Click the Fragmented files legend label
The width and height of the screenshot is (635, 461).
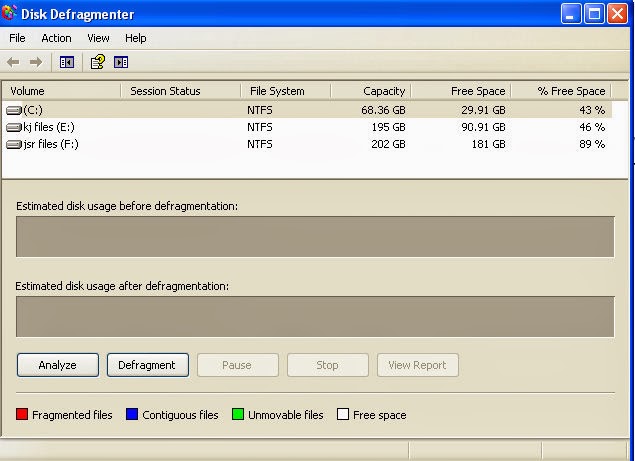[x=72, y=415]
